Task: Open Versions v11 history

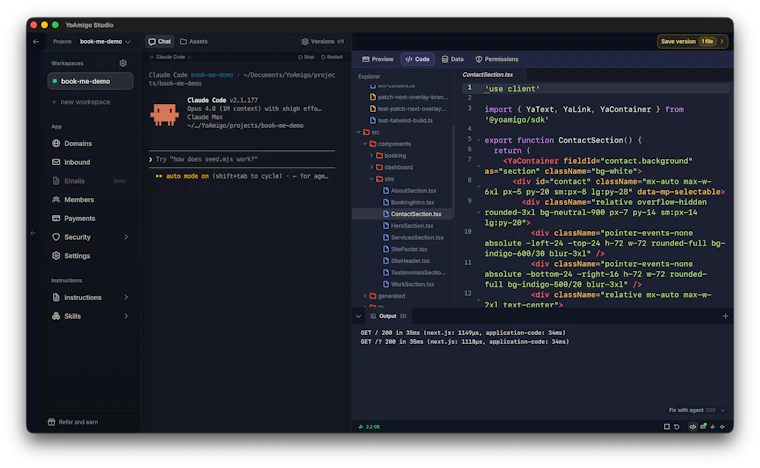Action: click(323, 42)
